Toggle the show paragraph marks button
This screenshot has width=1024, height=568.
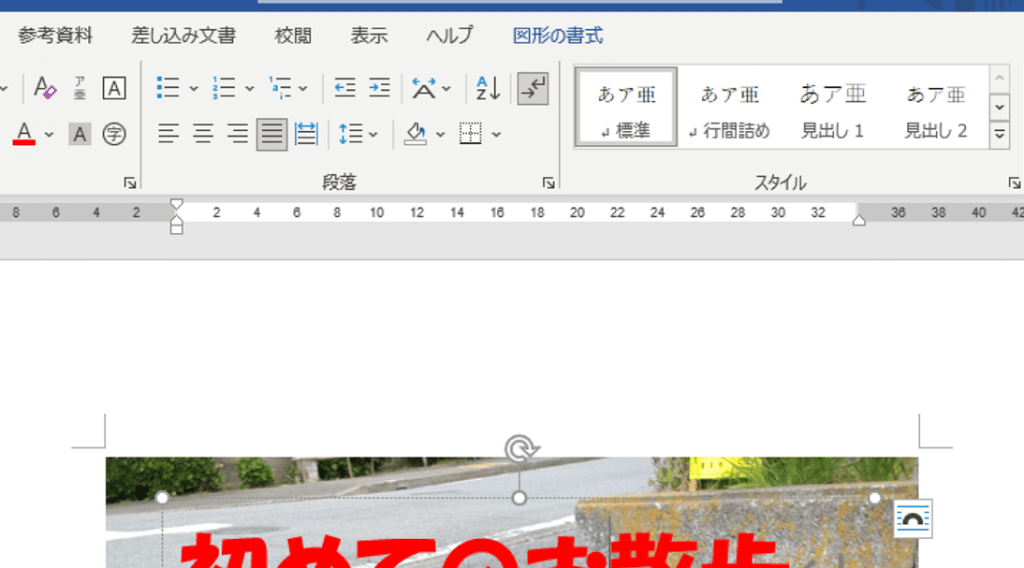[x=533, y=88]
